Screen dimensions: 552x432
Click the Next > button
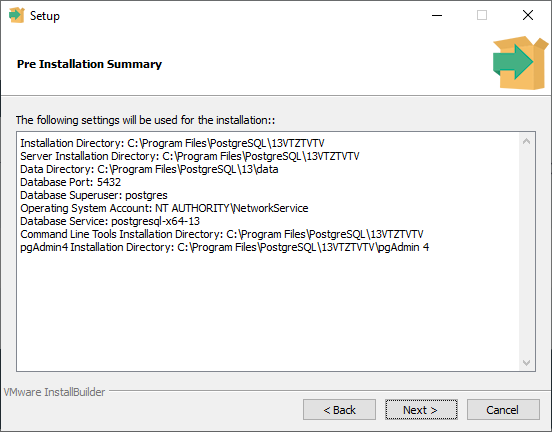[421, 409]
